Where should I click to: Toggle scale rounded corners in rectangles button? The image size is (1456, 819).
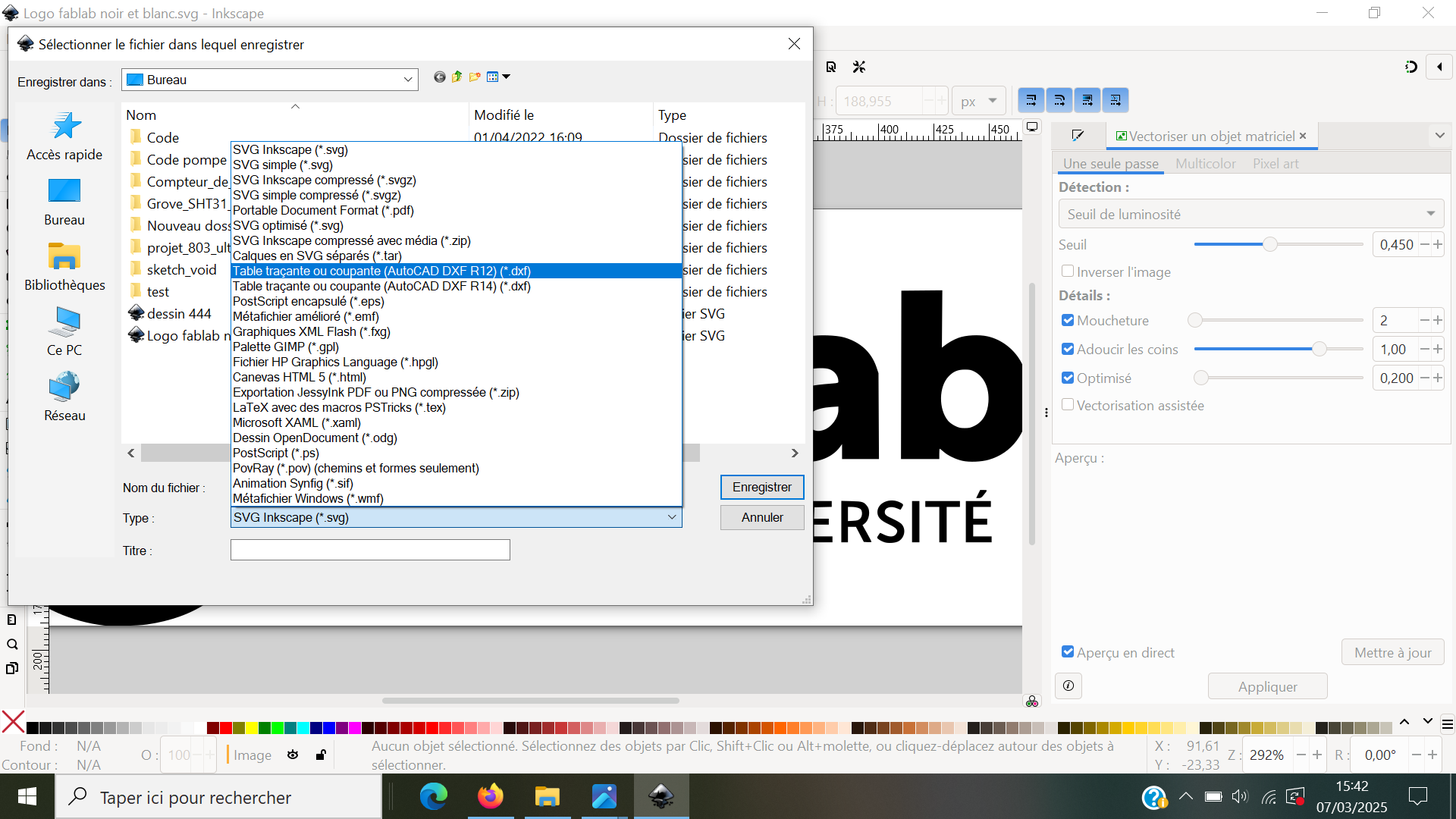[x=1059, y=100]
